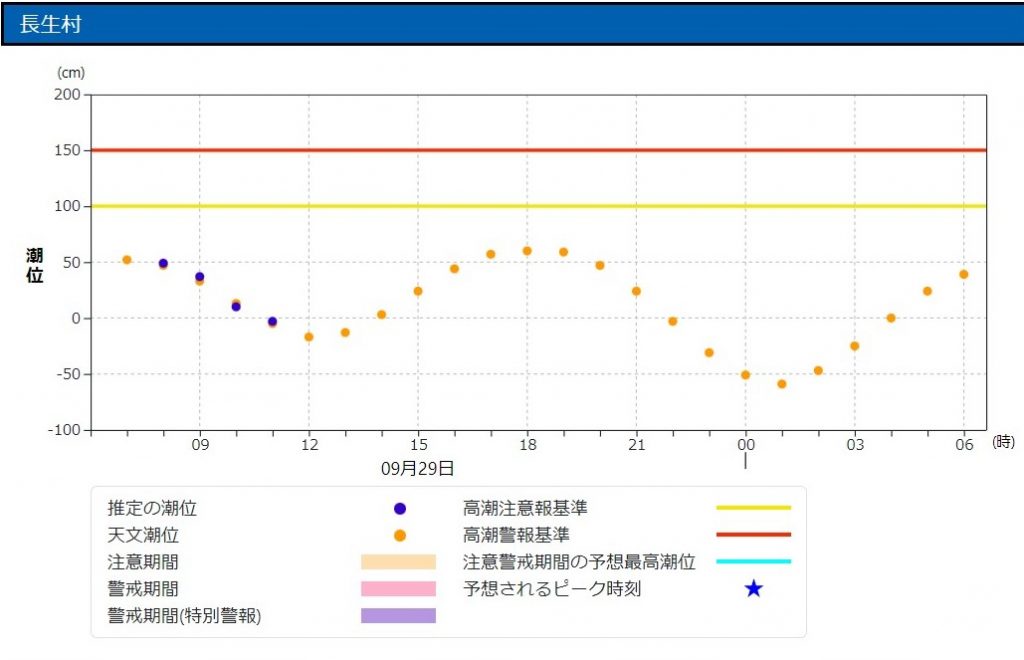Click the cyan line sample in the legend
This screenshot has width=1024, height=660.
click(x=754, y=561)
